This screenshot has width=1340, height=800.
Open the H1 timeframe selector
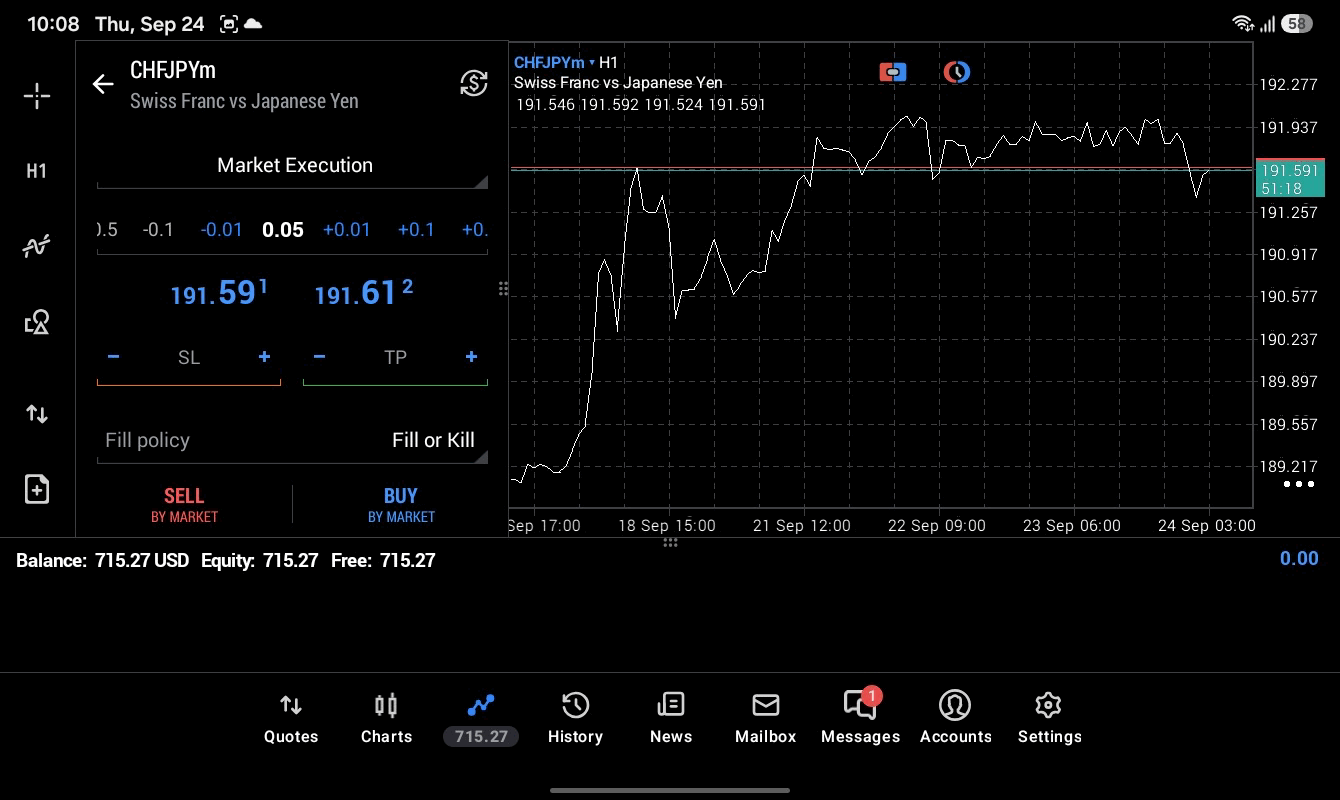coord(37,171)
